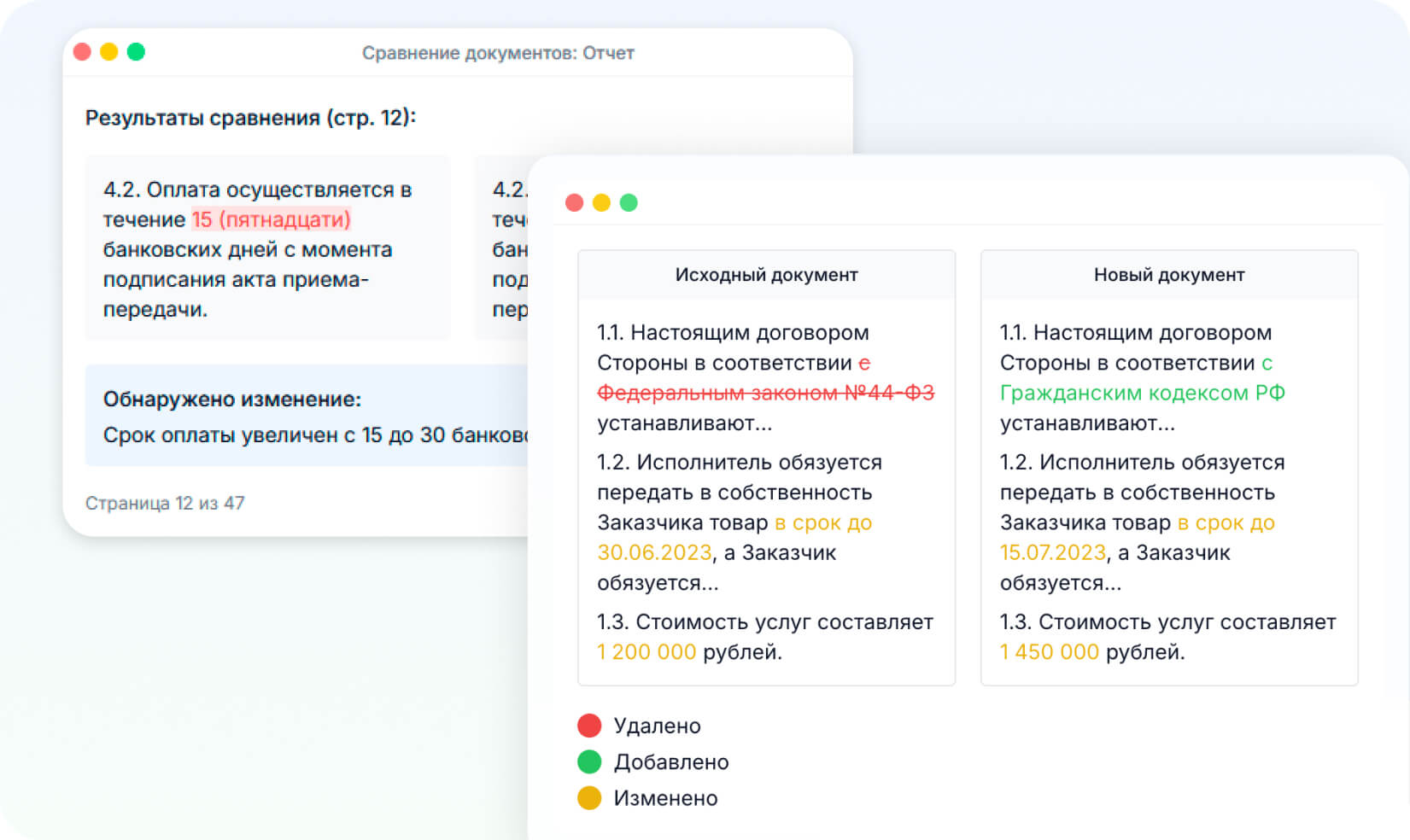Image resolution: width=1410 pixels, height=840 pixels.
Task: Click struck-through 'Федеральным законом №44-ФЗ'
Action: click(766, 393)
